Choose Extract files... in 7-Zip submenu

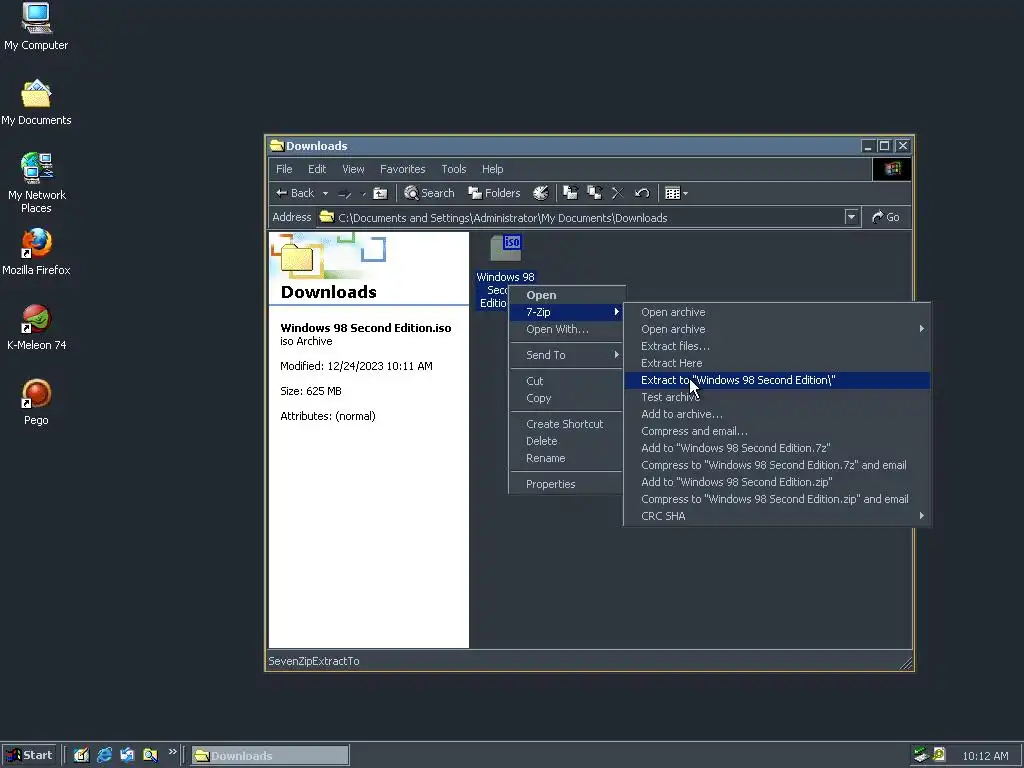point(776,346)
